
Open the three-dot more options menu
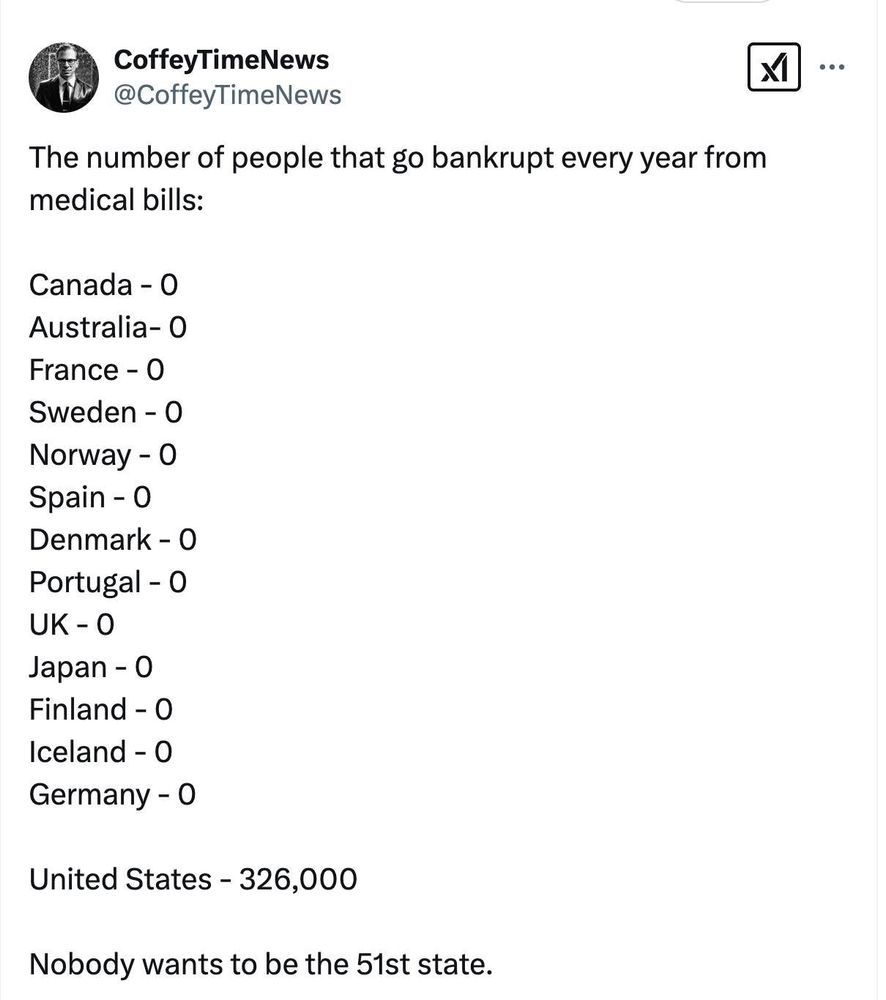832,68
